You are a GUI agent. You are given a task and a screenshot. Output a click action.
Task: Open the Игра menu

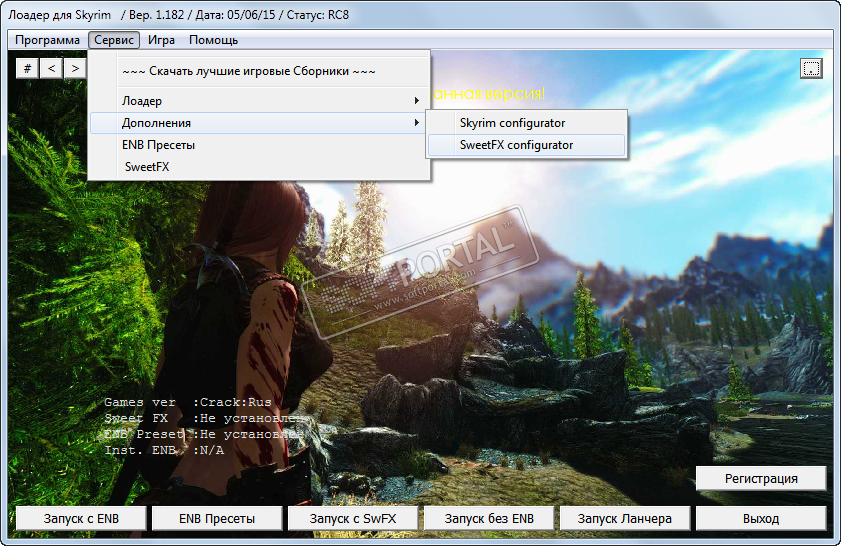tap(161, 40)
